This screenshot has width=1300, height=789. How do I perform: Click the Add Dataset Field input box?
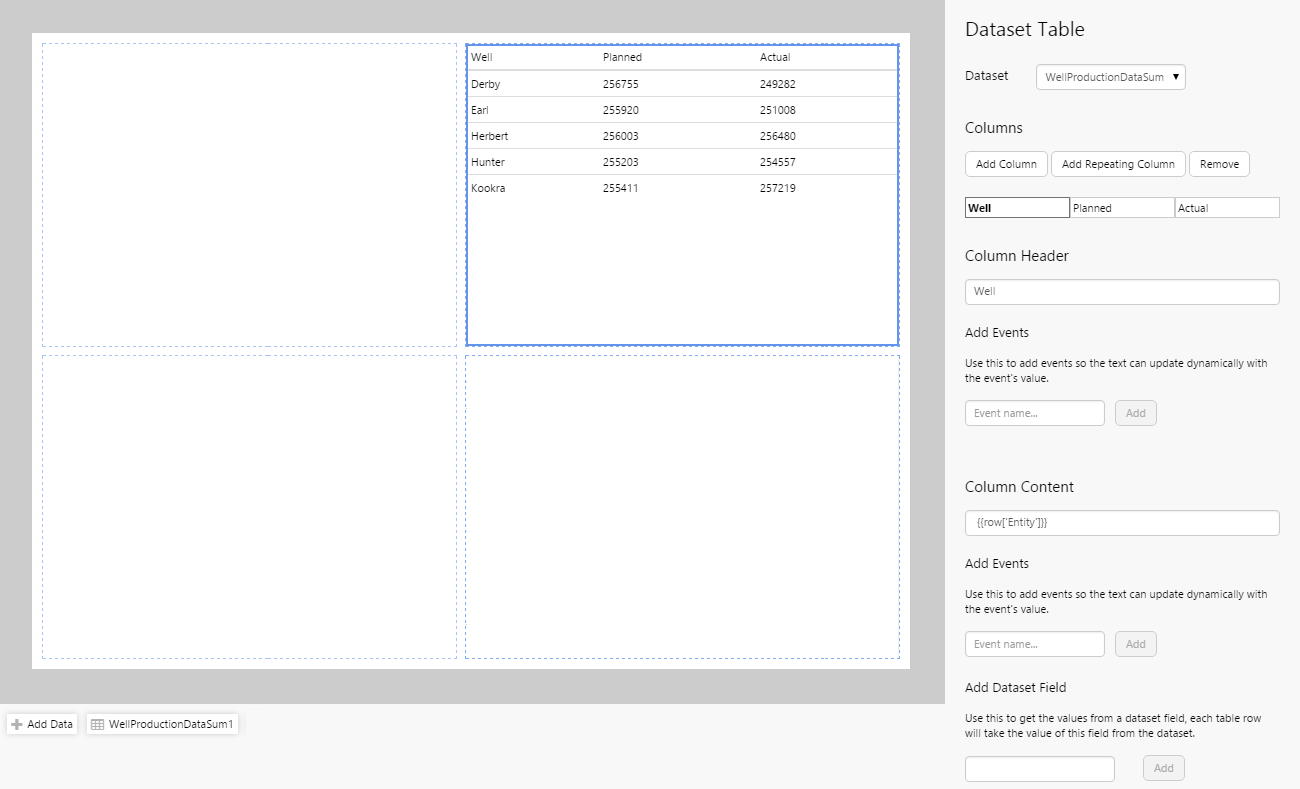click(1040, 768)
